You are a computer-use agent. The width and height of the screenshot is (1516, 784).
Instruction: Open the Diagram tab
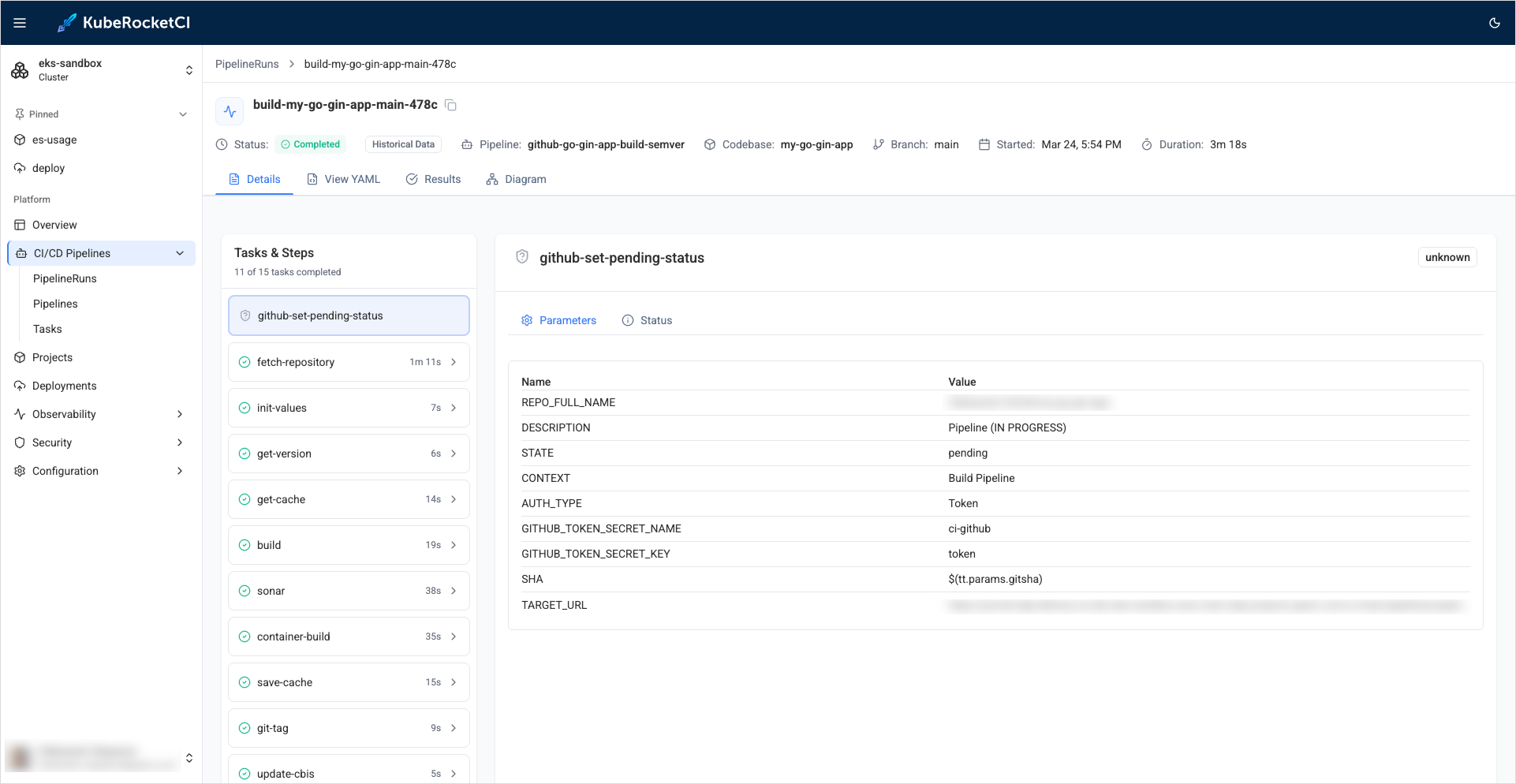click(x=517, y=179)
